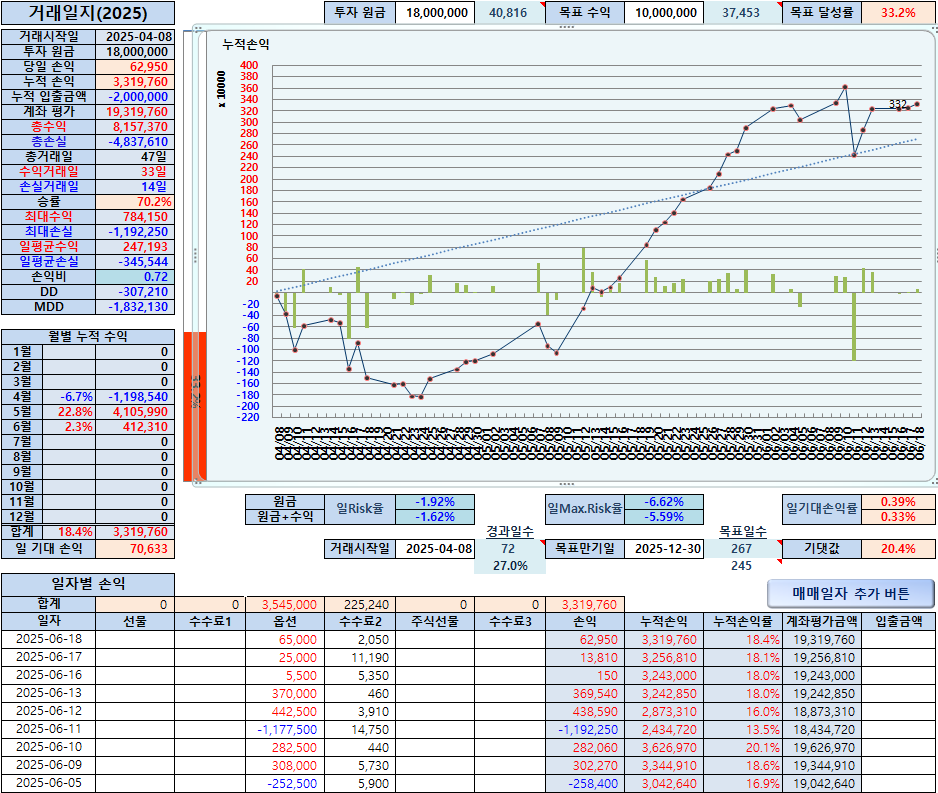Image resolution: width=938 pixels, height=793 pixels.
Task: Click the MDD value -1,832,130
Action: coord(135,307)
